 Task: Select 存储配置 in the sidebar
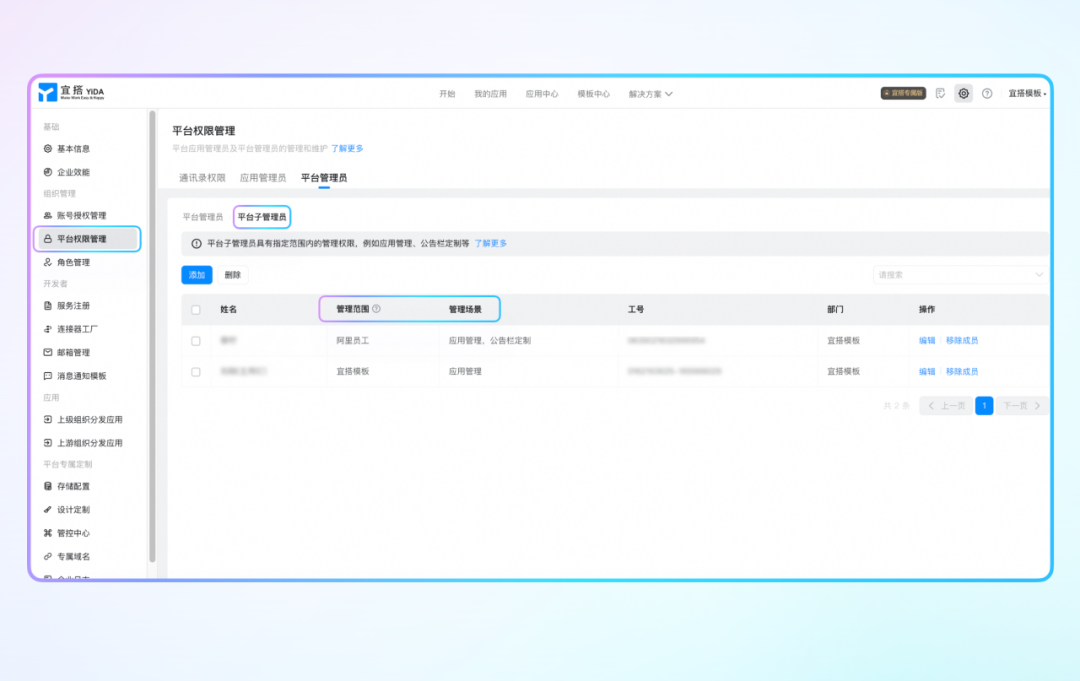[73, 486]
